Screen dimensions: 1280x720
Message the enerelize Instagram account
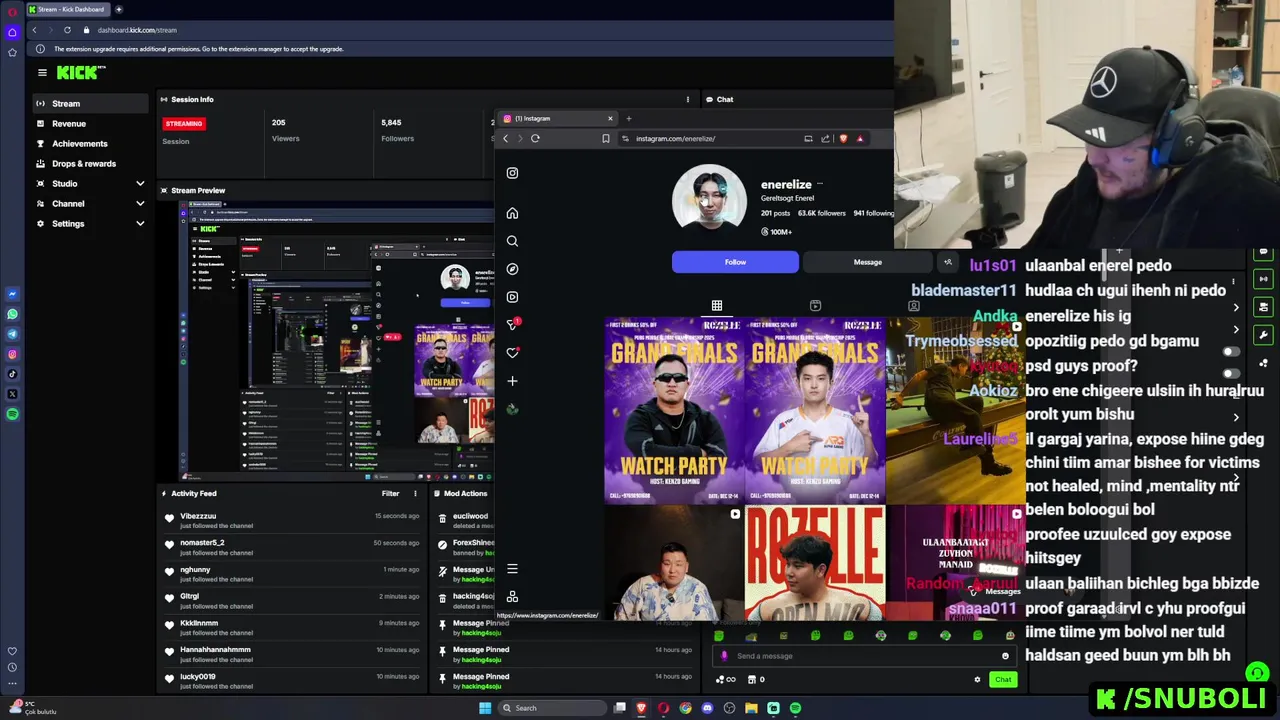[x=867, y=262]
